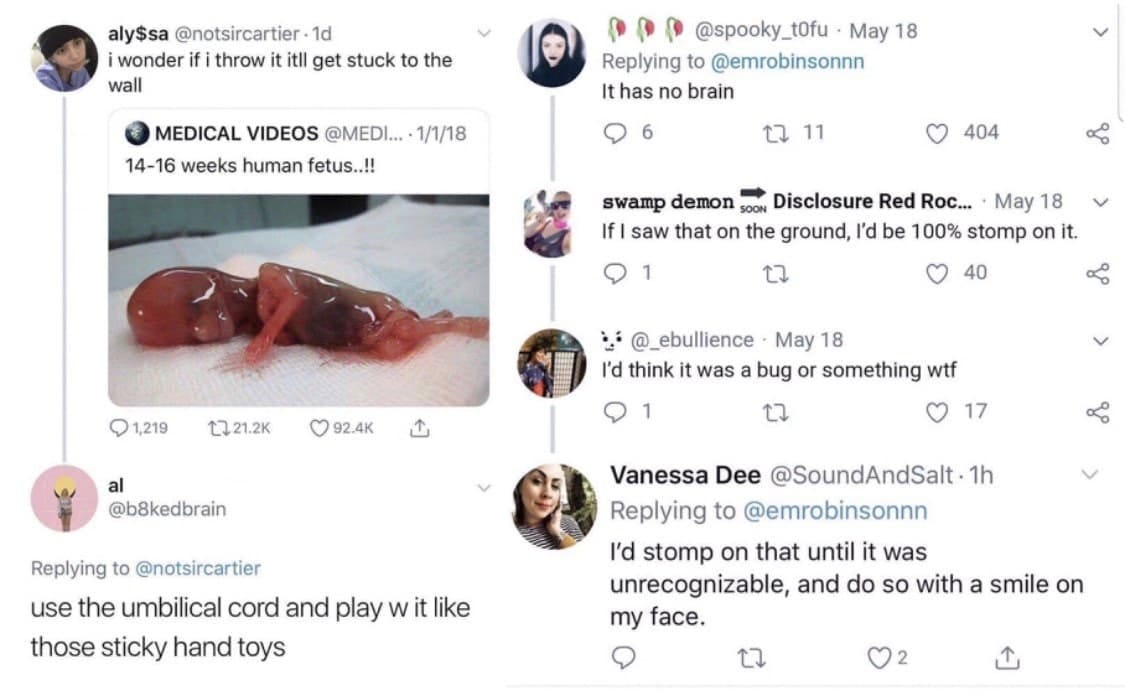Share the Vanessa Dee tweet
The width and height of the screenshot is (1125, 695).
click(1007, 657)
